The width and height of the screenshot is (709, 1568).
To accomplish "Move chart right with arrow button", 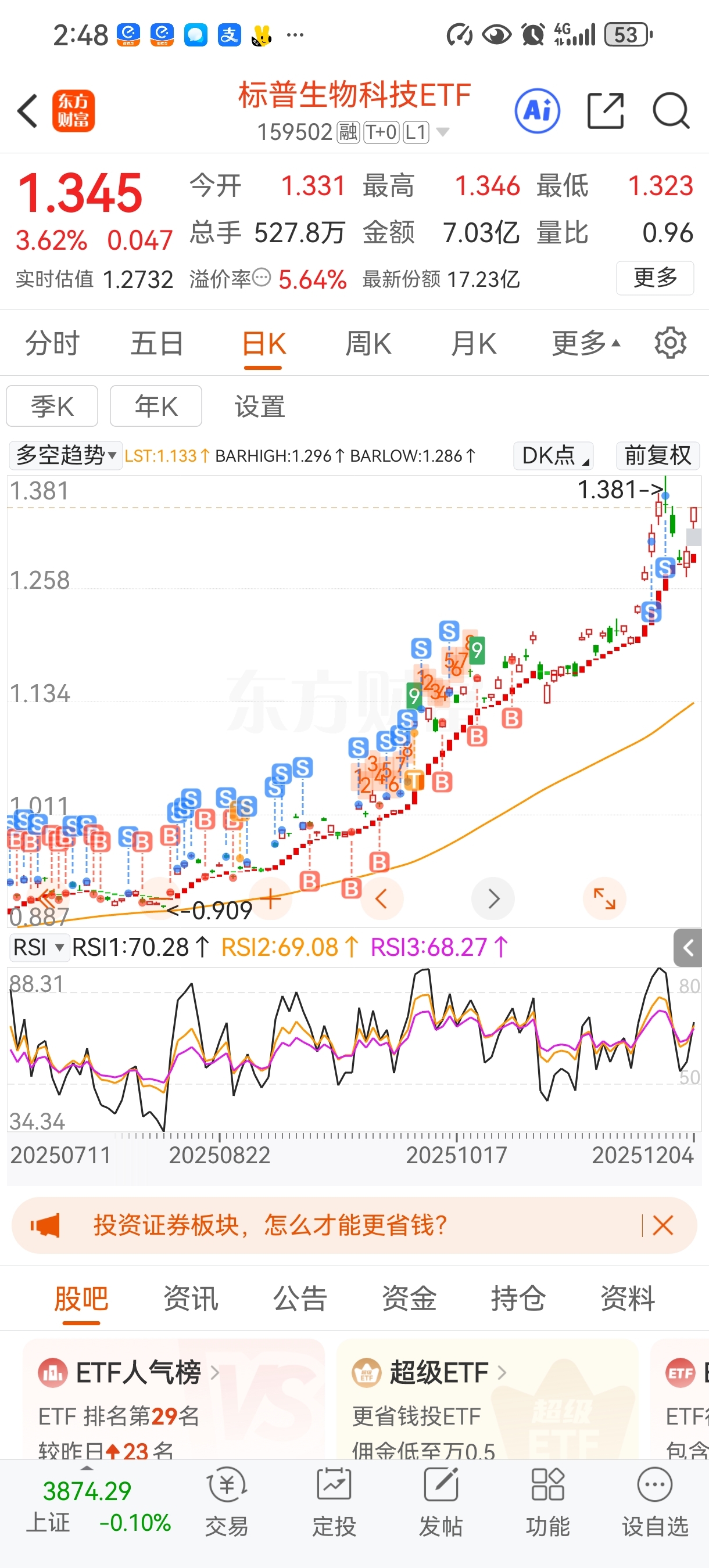I will point(493,898).
